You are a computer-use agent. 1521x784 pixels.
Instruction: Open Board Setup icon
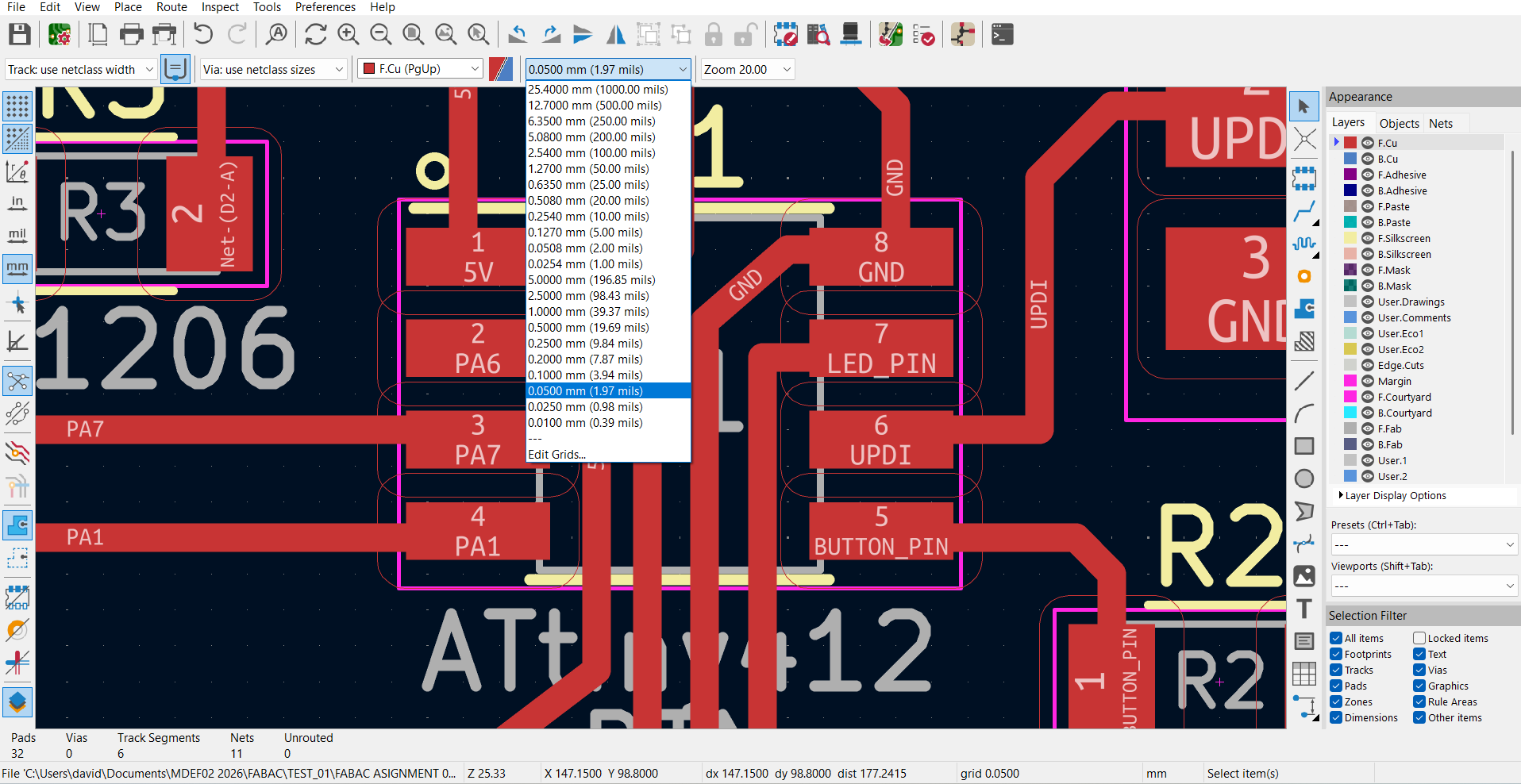point(60,34)
